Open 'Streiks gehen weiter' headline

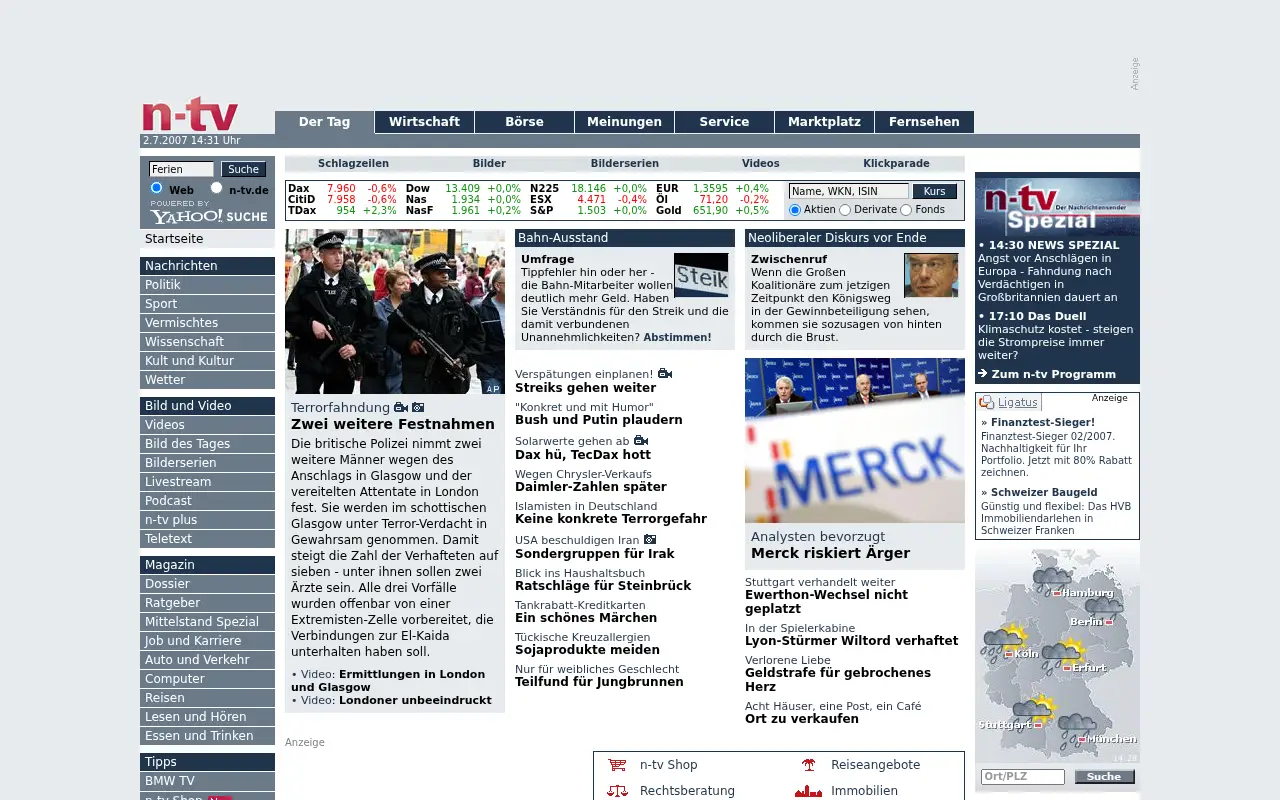[585, 388]
